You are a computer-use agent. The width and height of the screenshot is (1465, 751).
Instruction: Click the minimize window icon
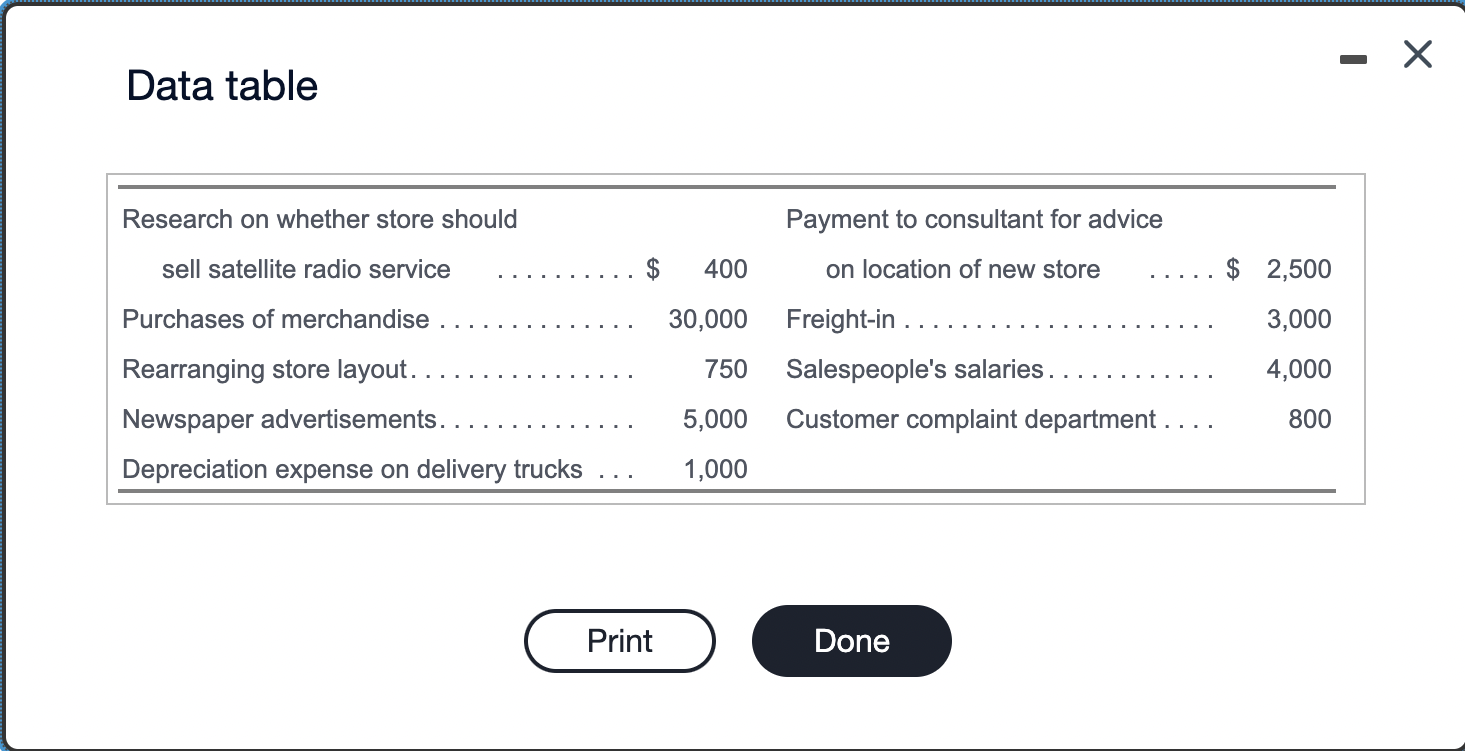[1353, 58]
